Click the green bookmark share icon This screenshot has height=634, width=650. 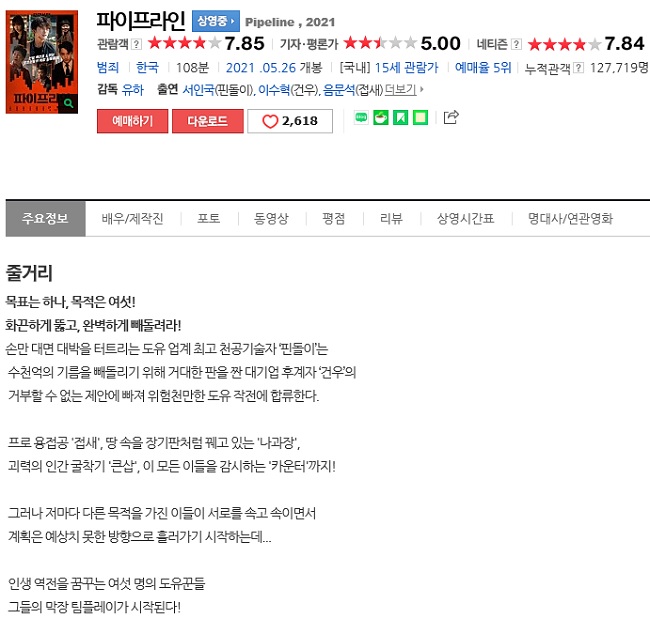coord(400,118)
